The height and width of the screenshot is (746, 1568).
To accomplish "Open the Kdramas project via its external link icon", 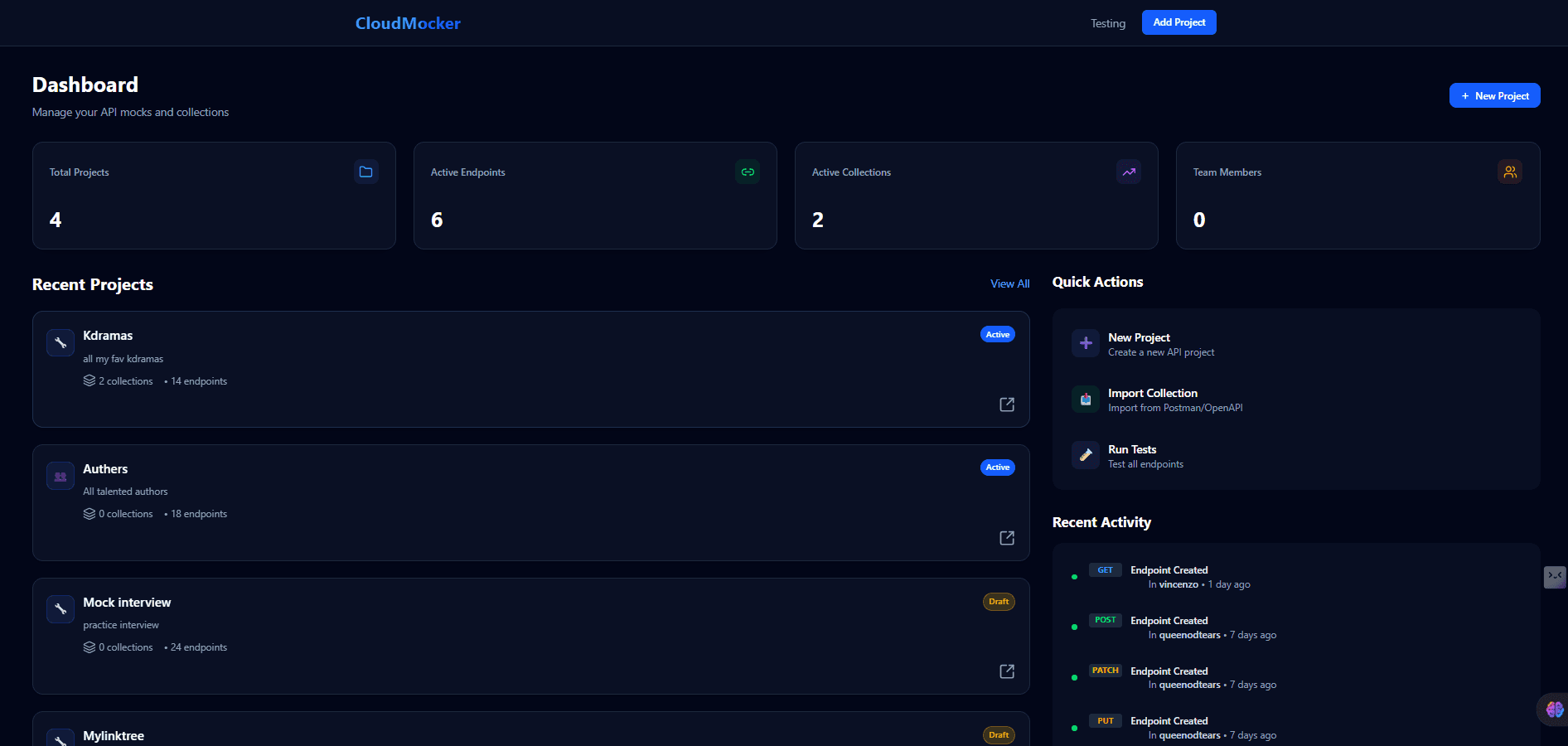I will pos(1006,404).
